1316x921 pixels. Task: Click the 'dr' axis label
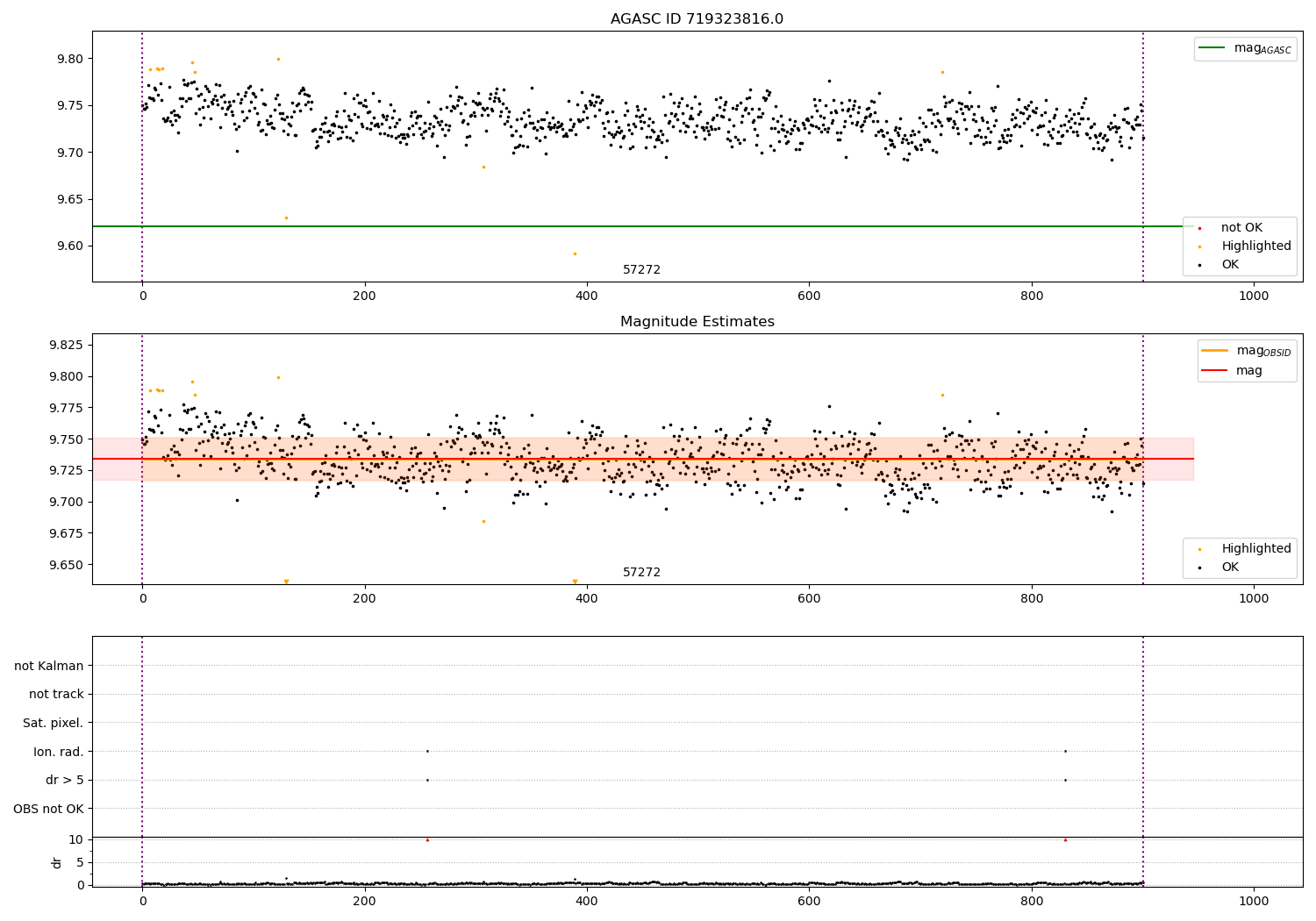57,862
